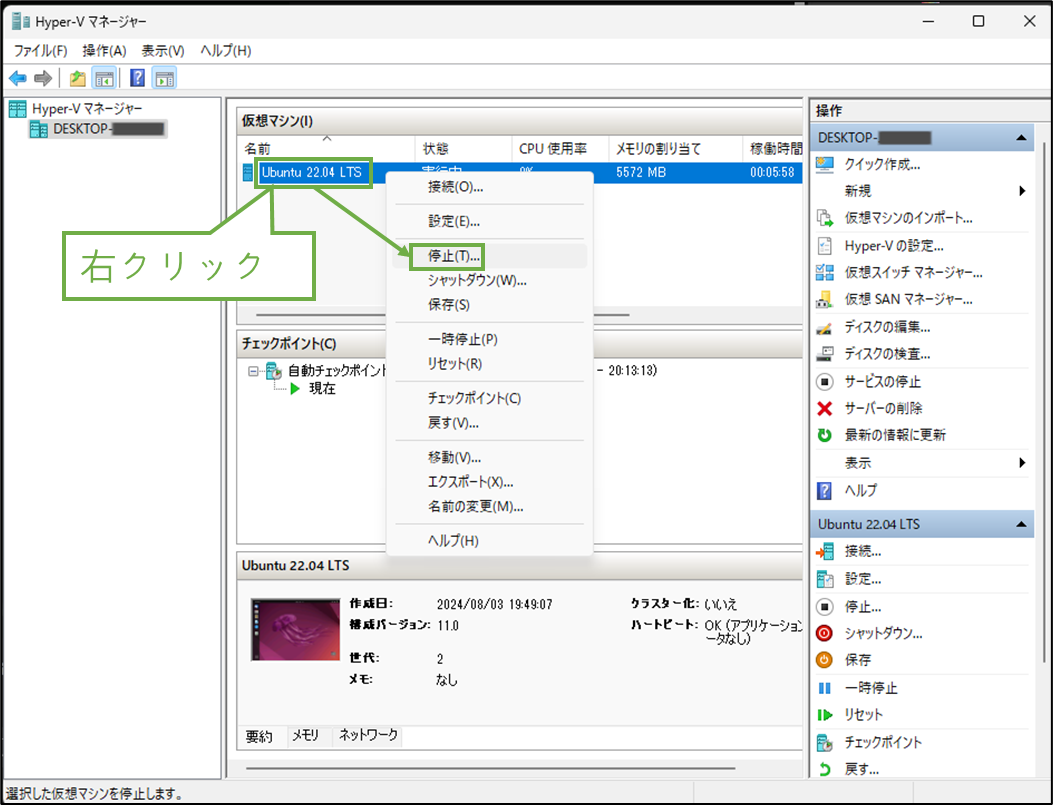Switch to the ネットワーク tab
Viewport: 1053px width, 805px height.
pyautogui.click(x=369, y=735)
